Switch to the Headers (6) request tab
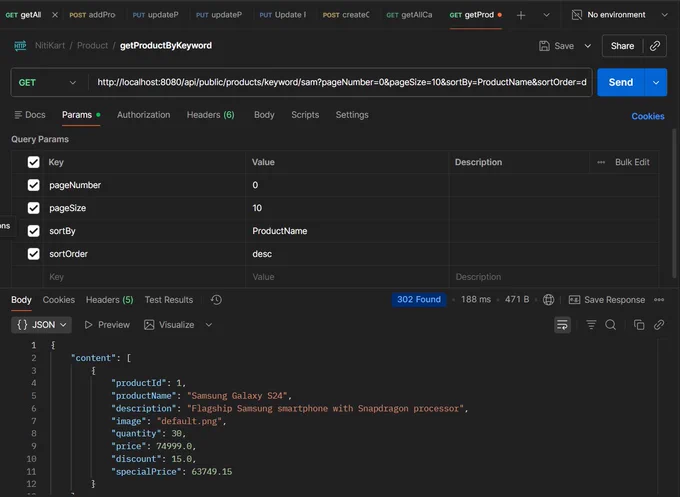The width and height of the screenshot is (680, 497). tap(210, 115)
